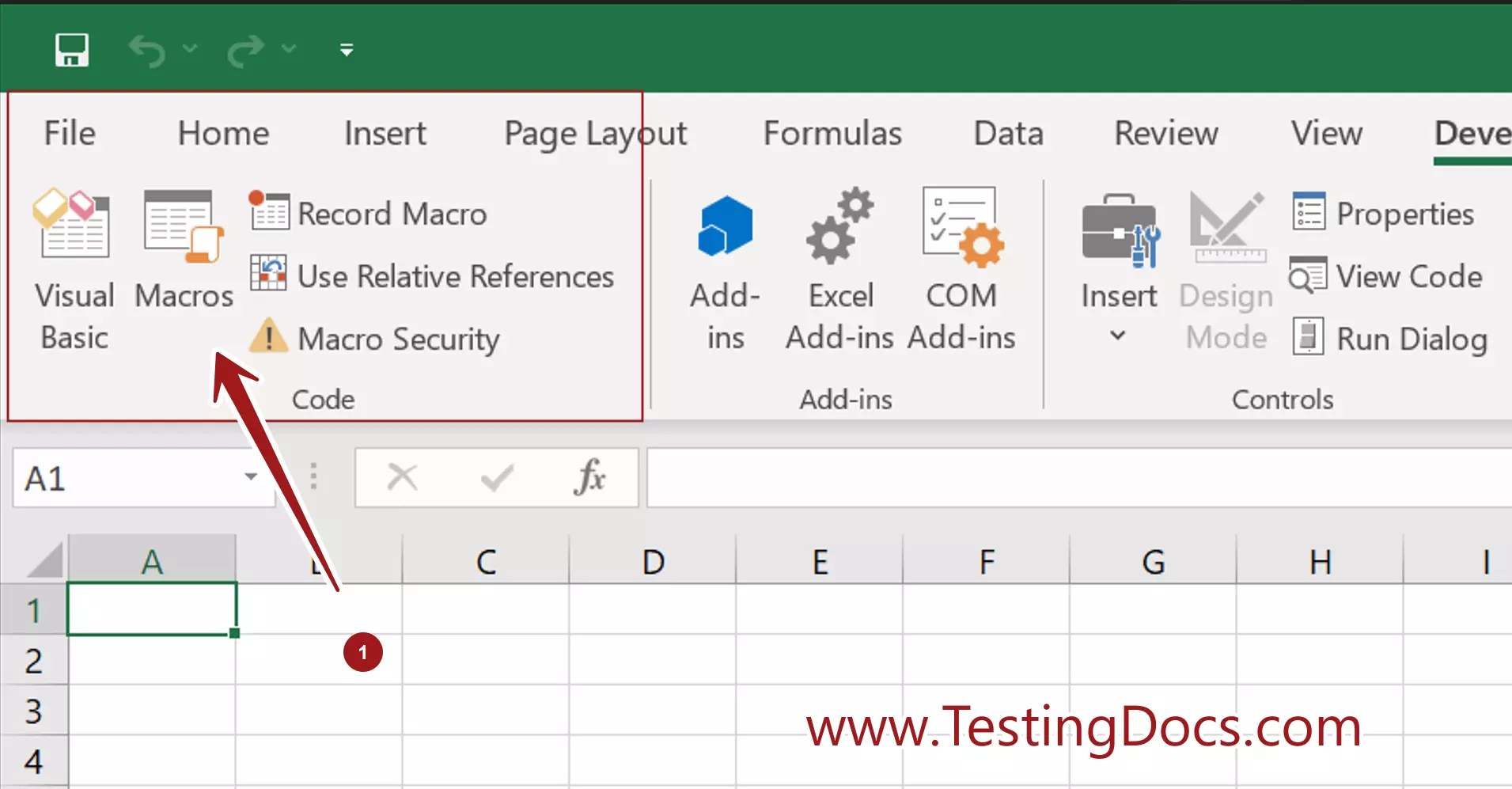Viewport: 1512px width, 789px height.
Task: Click the Add-ins icon
Action: 724,261
